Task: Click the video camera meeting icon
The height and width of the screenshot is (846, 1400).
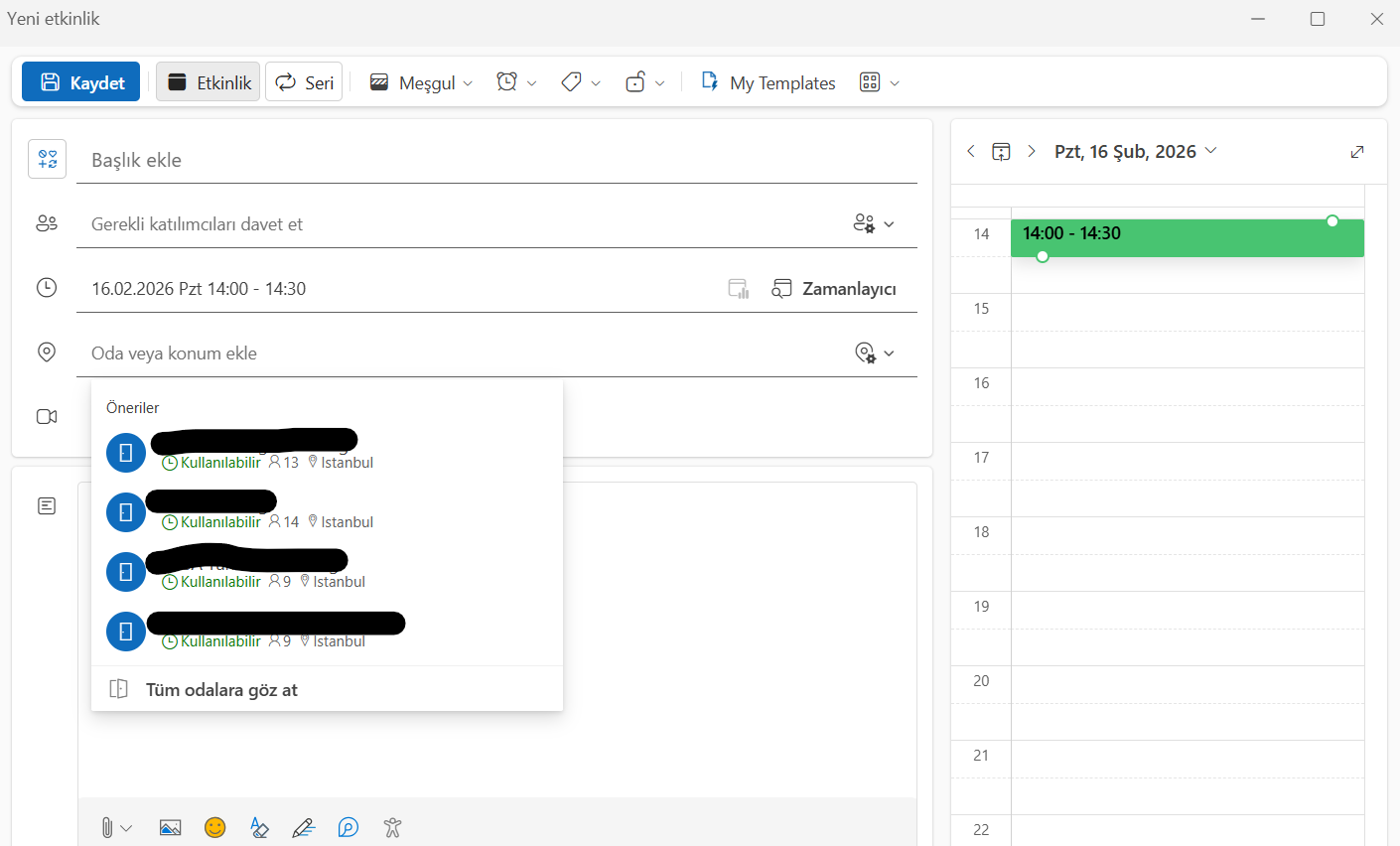Action: pos(47,417)
